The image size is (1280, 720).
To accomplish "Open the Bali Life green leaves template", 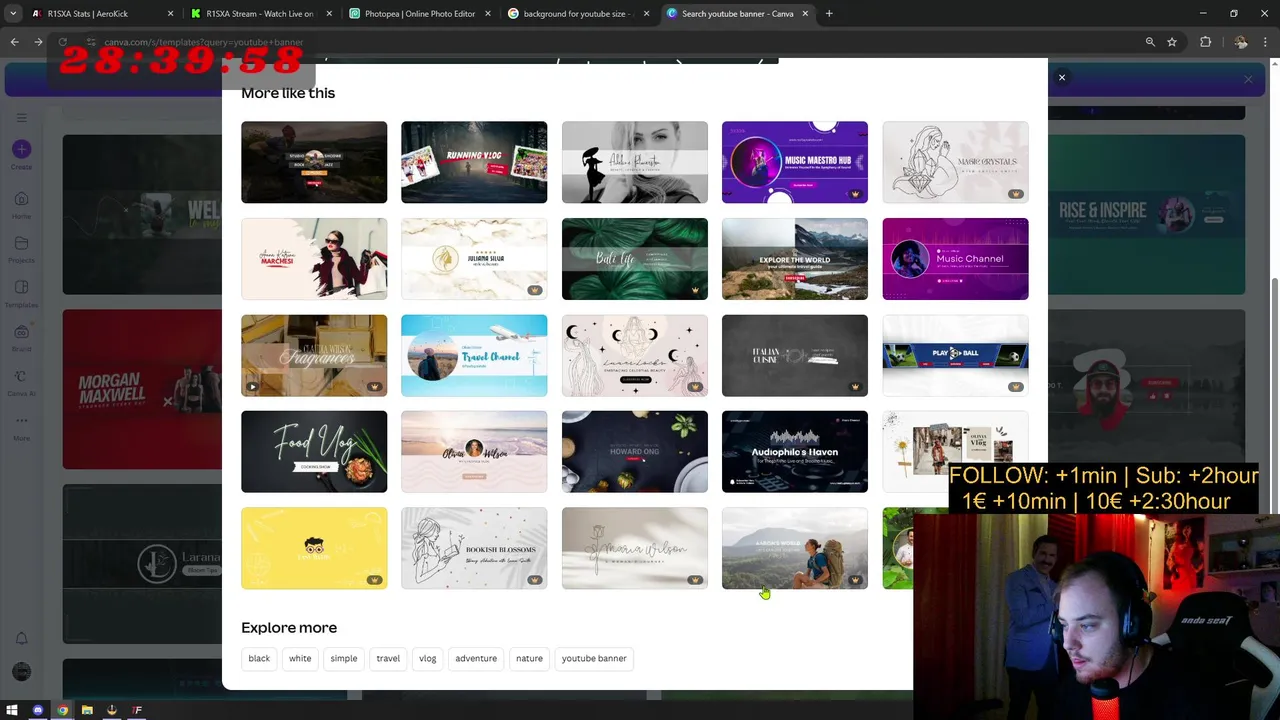I will [x=635, y=259].
